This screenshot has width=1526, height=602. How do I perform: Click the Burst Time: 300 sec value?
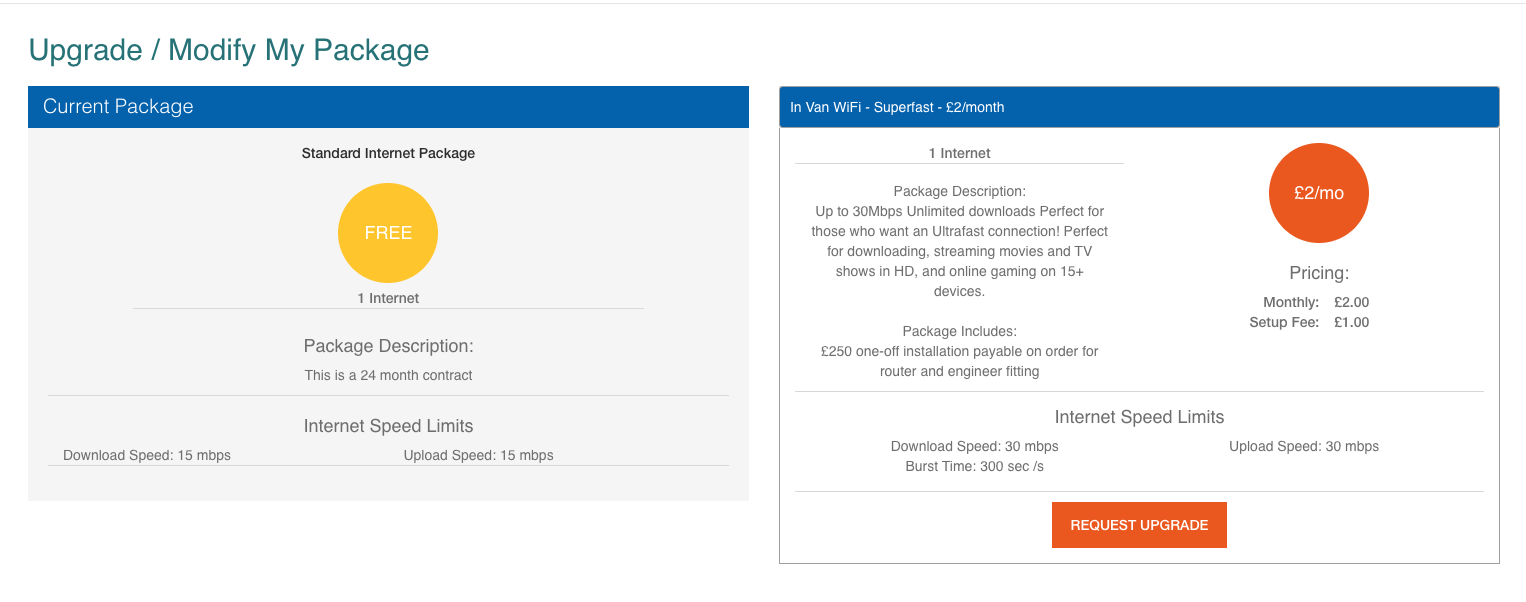pyautogui.click(x=975, y=466)
